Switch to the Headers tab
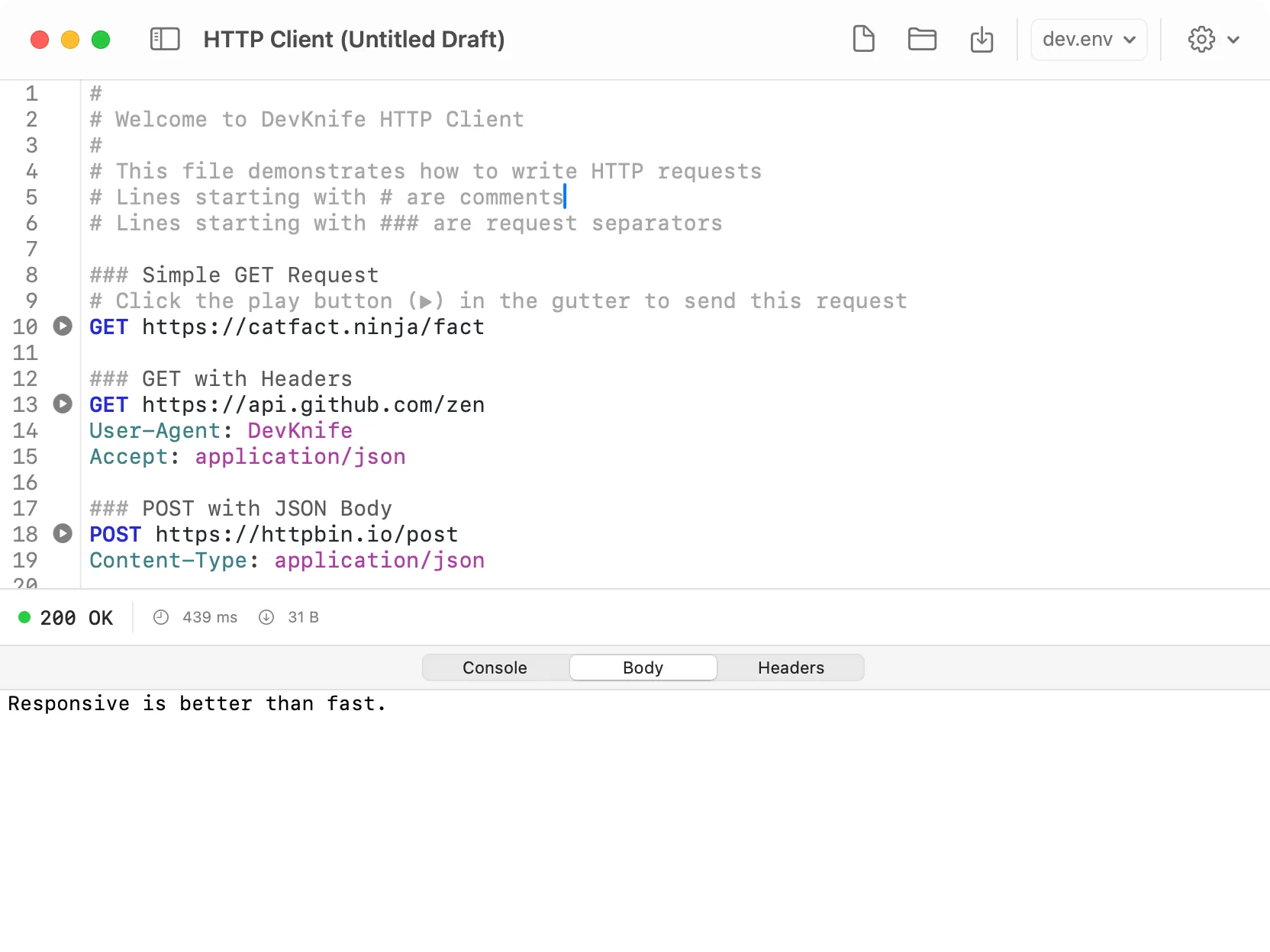The height and width of the screenshot is (952, 1270). click(x=791, y=667)
